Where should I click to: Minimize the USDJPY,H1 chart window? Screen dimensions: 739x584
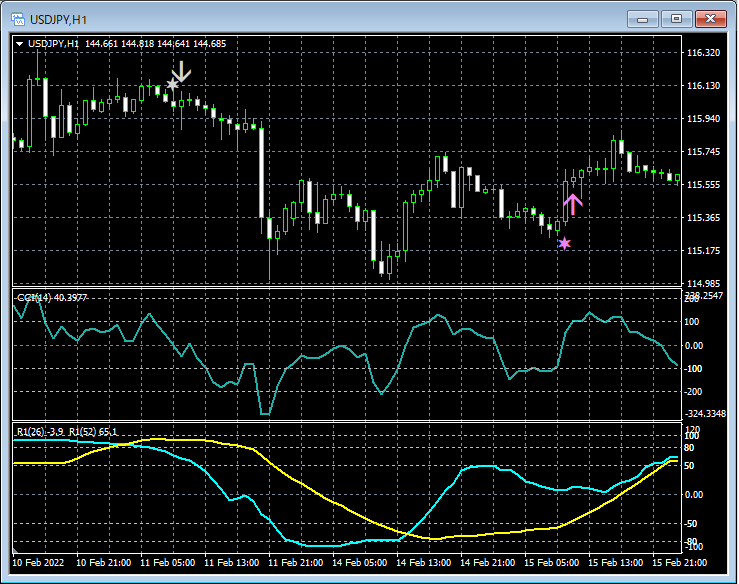pyautogui.click(x=642, y=18)
